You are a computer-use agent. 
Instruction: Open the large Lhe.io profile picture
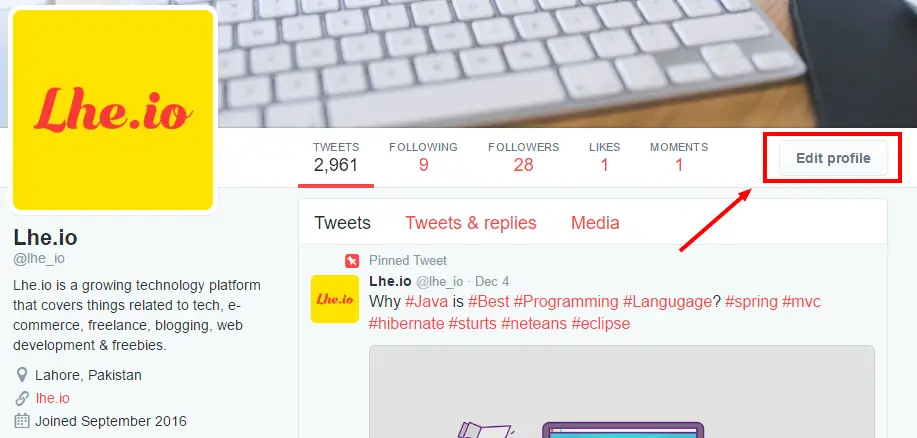113,110
